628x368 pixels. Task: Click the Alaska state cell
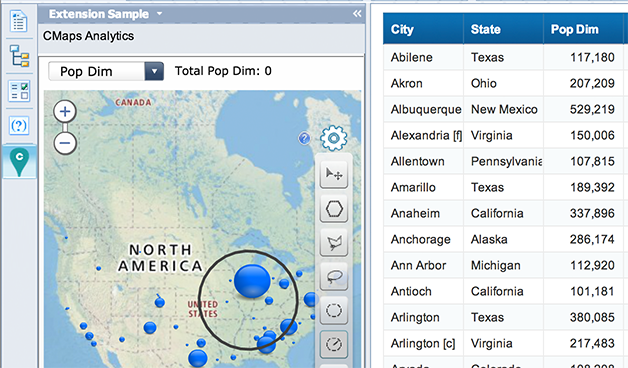[503, 239]
